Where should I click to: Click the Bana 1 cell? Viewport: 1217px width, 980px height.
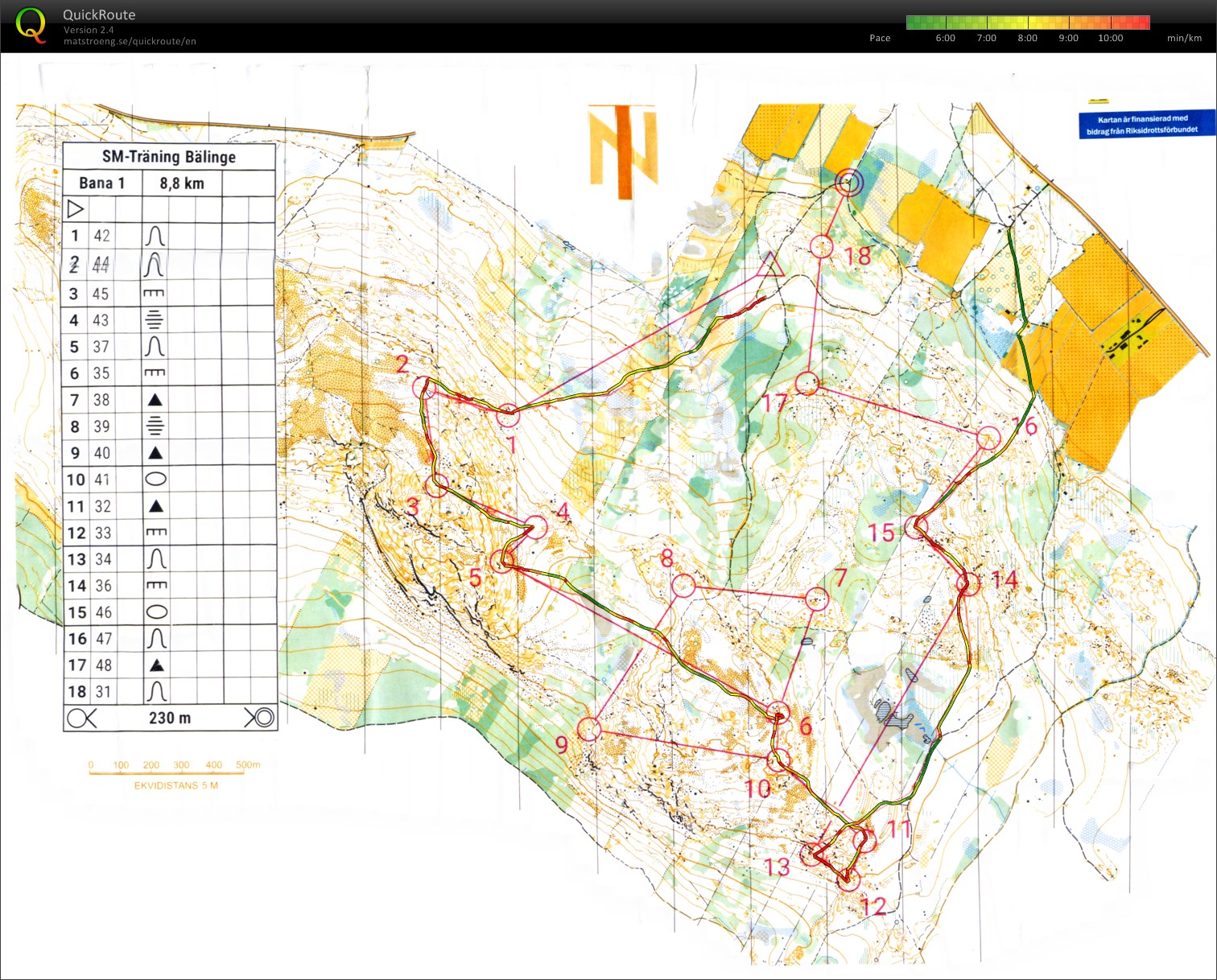[x=102, y=183]
